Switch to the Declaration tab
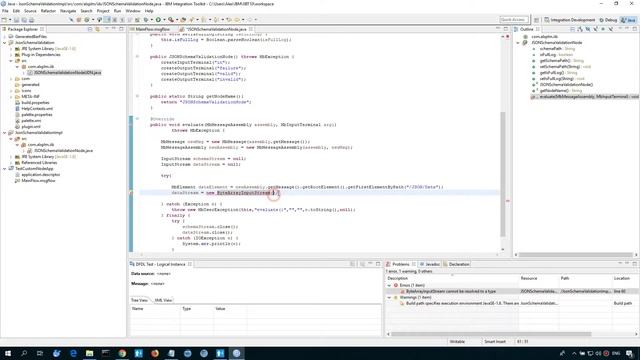This screenshot has width=640, height=360. pyautogui.click(x=456, y=264)
